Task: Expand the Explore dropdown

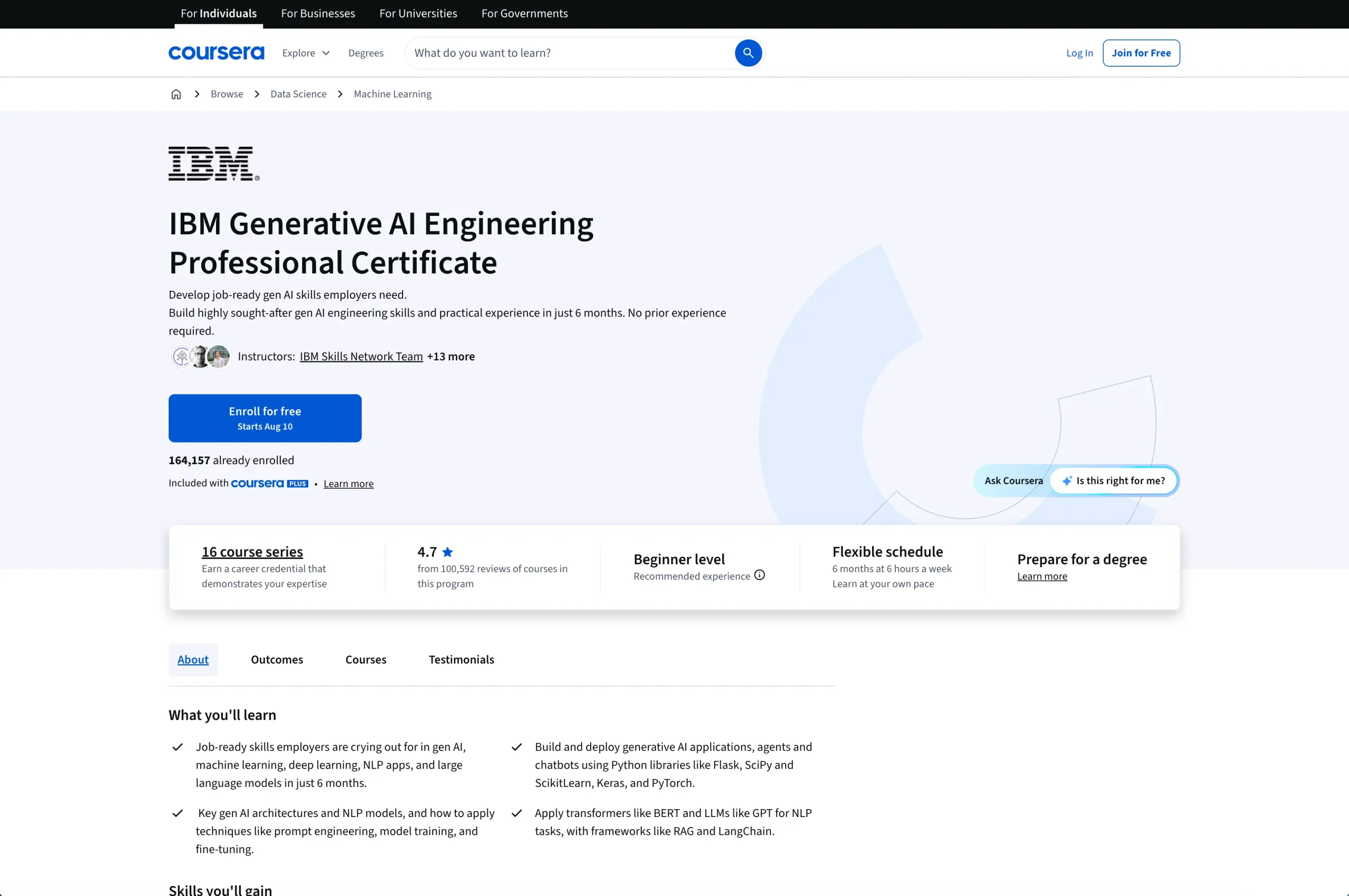Action: (306, 53)
